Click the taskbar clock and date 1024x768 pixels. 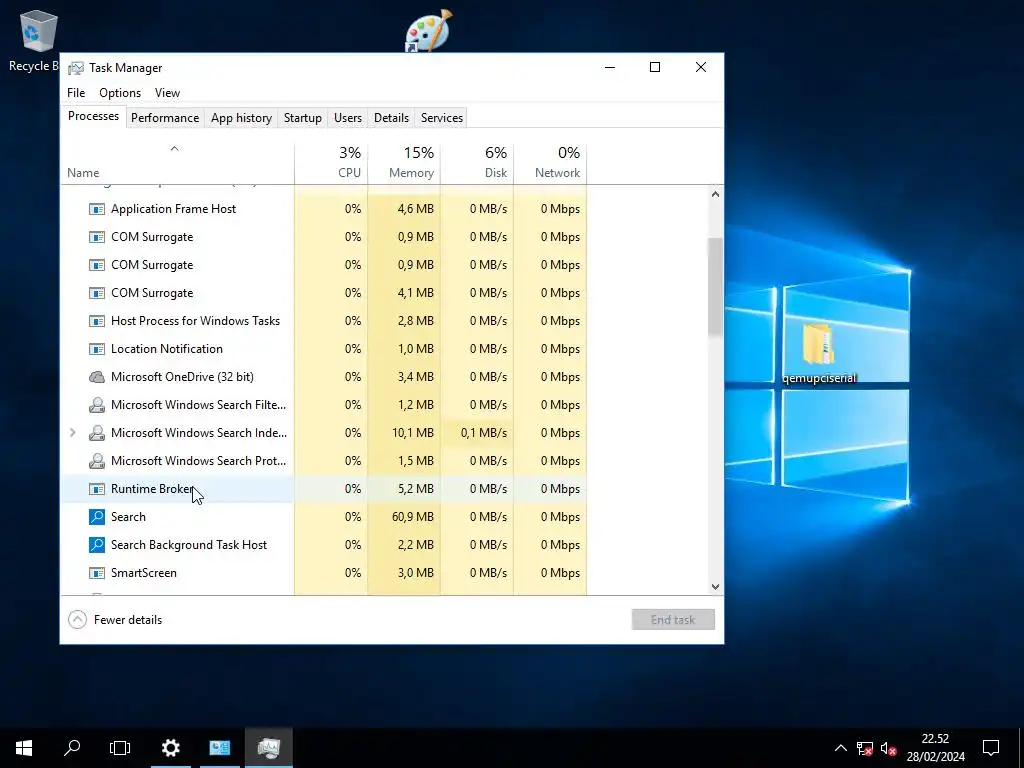pyautogui.click(x=935, y=748)
